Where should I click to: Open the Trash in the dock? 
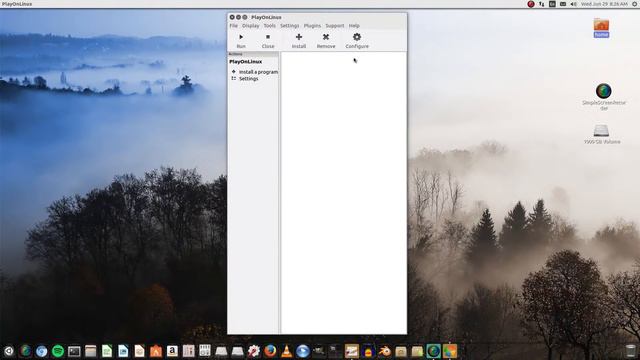(631, 351)
